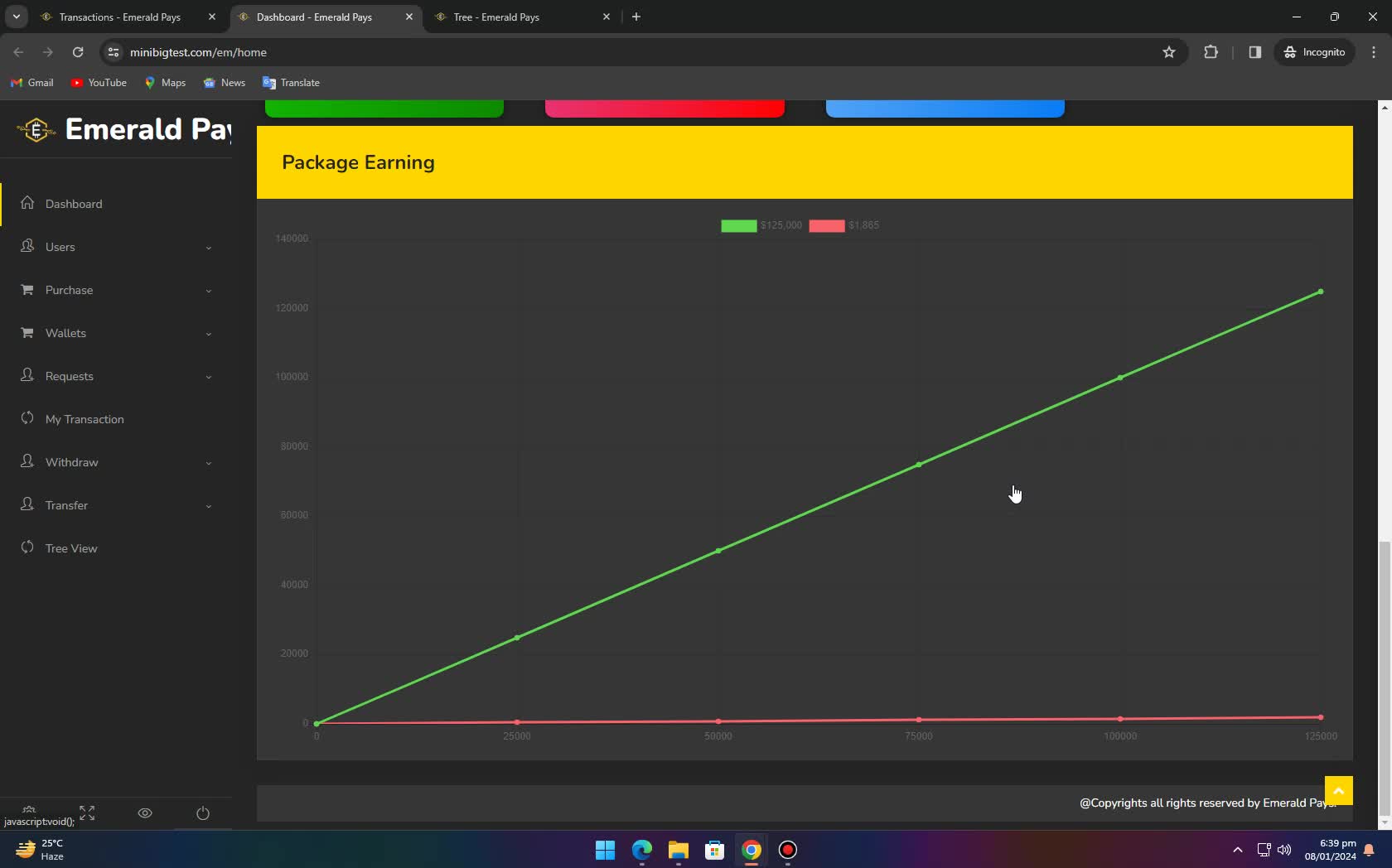Screen dimensions: 1392x868
Task: Click the scroll-to-top yellow button
Action: [x=1339, y=790]
